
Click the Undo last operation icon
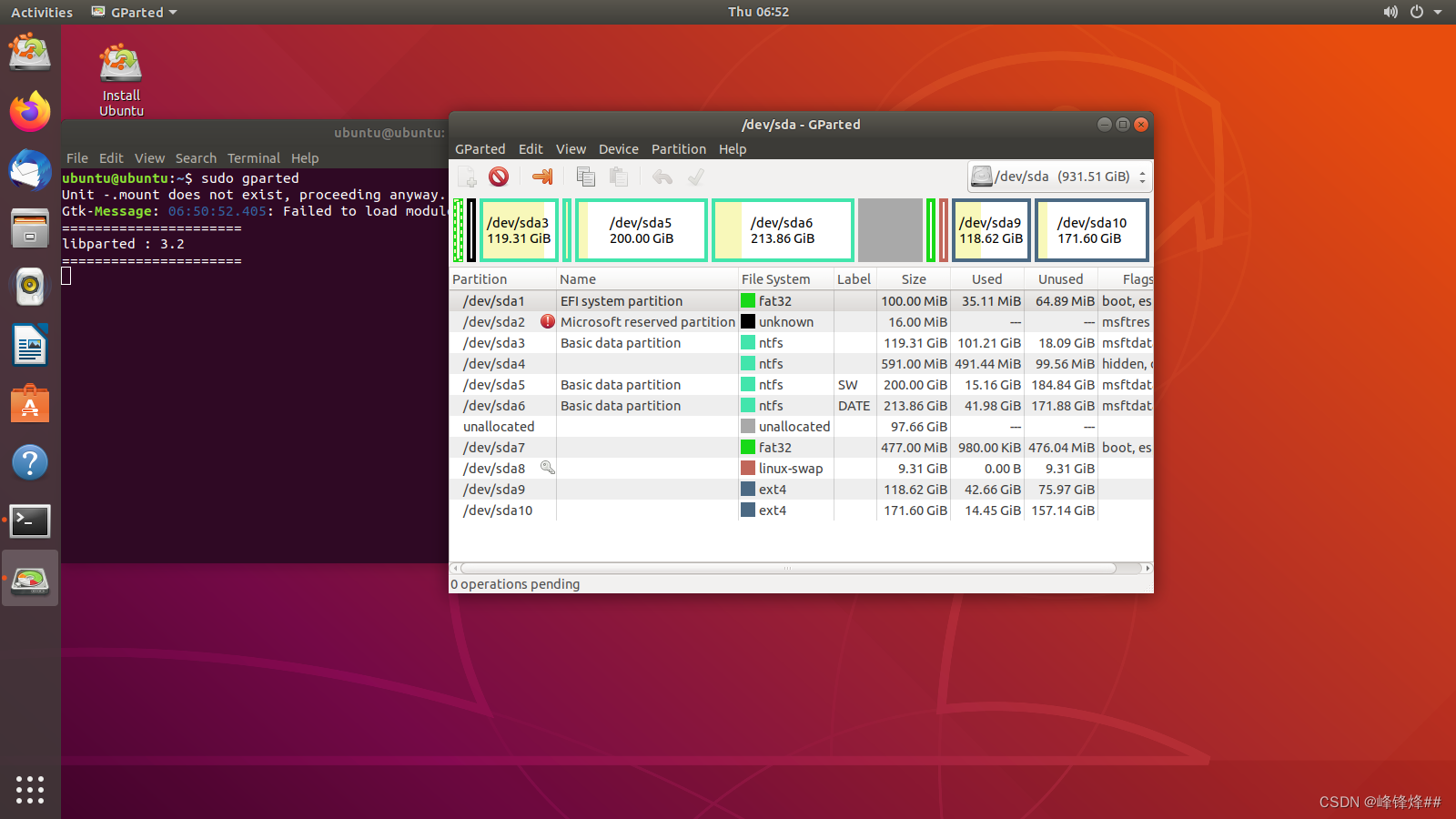pos(662,177)
